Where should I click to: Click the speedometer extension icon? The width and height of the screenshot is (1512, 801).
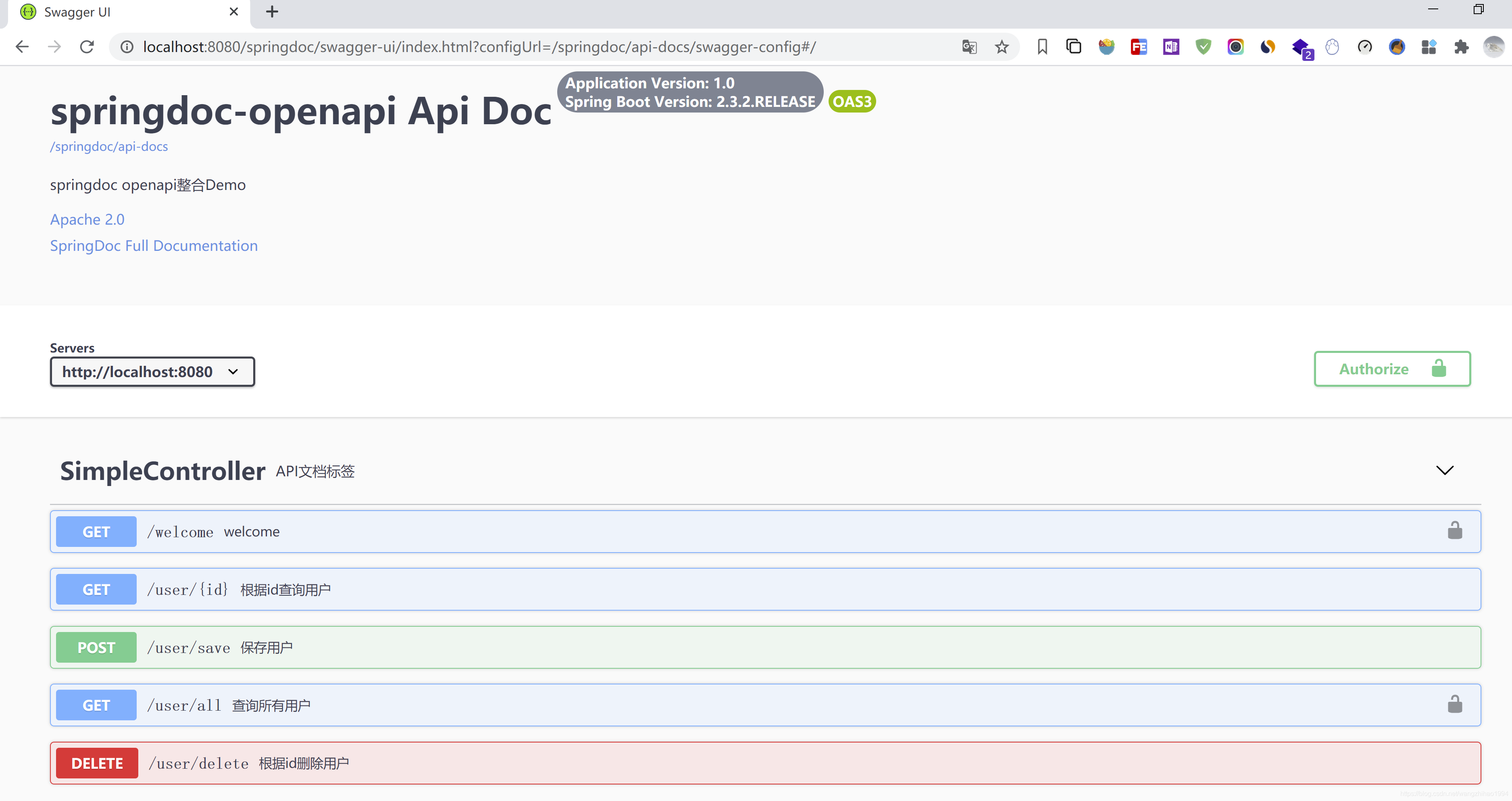pyautogui.click(x=1364, y=46)
